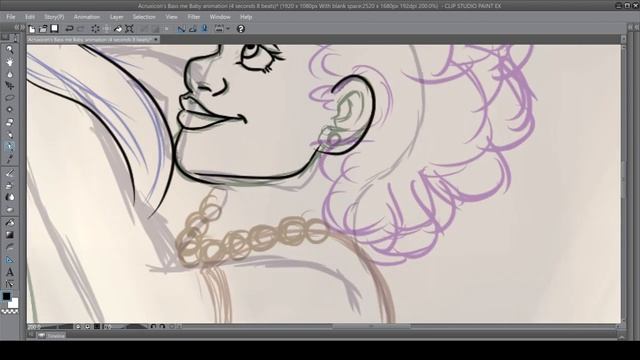This screenshot has width=640, height=360.
Task: Click the rotate left icon below canvas
Action: click(153, 327)
